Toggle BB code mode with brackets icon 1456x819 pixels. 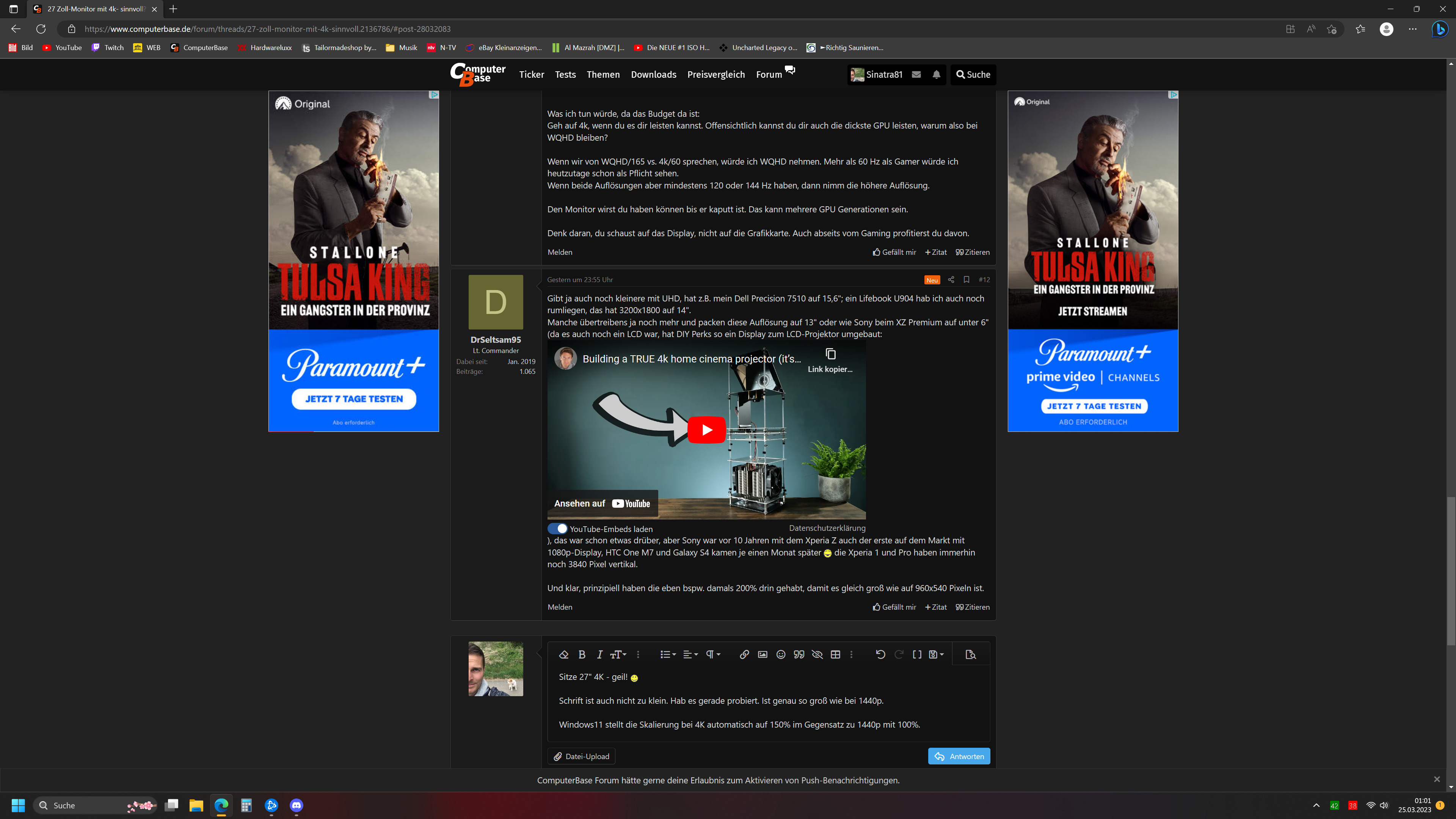pyautogui.click(x=917, y=654)
